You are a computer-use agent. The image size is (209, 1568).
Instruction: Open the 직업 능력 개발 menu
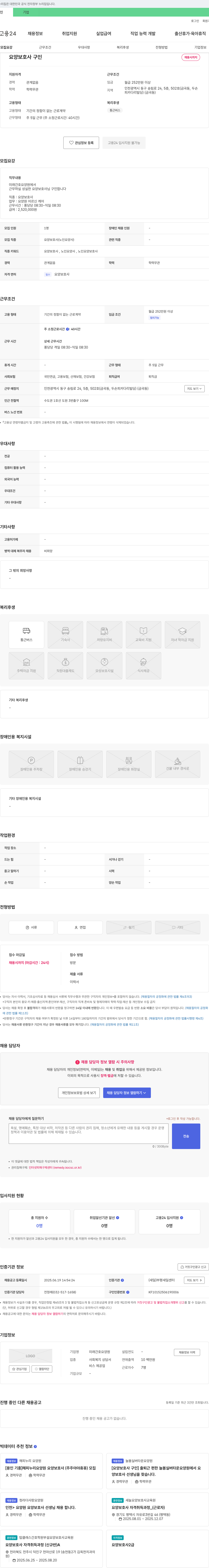coord(143,34)
